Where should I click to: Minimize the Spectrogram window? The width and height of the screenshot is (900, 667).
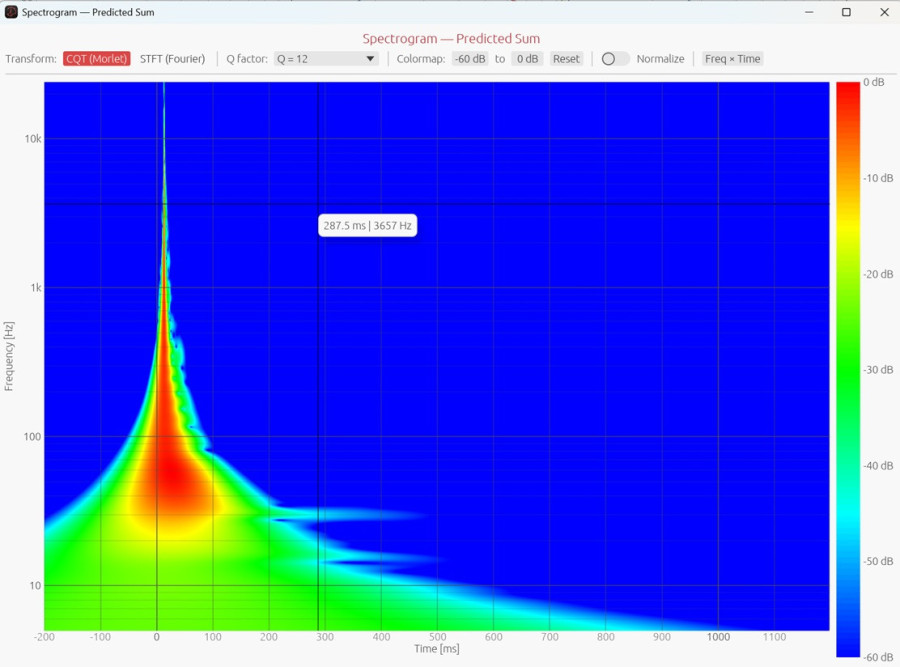809,12
